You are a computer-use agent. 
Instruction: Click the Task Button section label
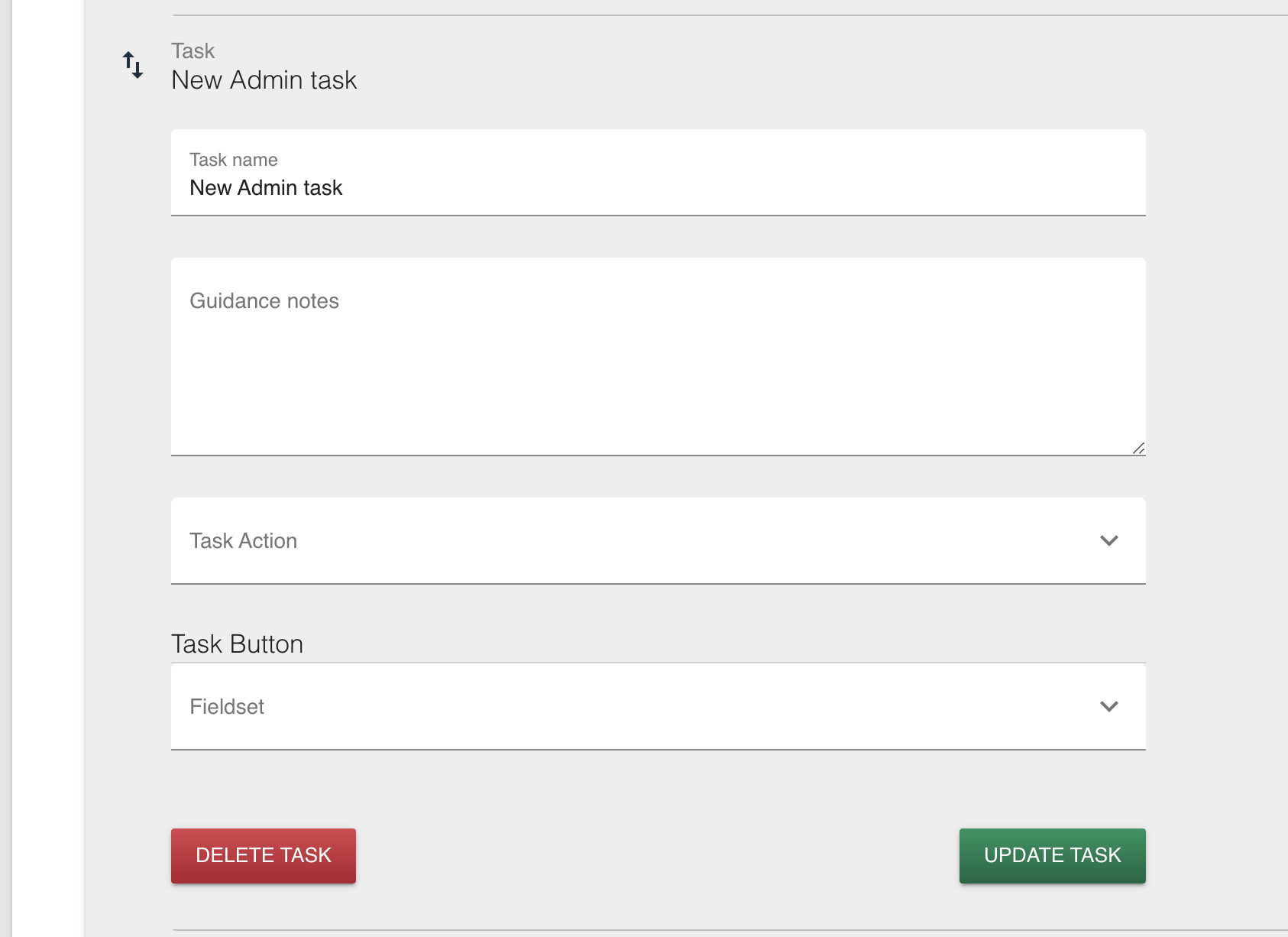click(237, 644)
